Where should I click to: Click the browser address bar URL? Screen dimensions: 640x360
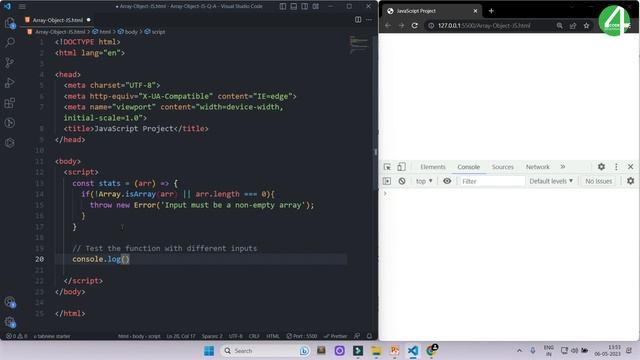coord(484,25)
